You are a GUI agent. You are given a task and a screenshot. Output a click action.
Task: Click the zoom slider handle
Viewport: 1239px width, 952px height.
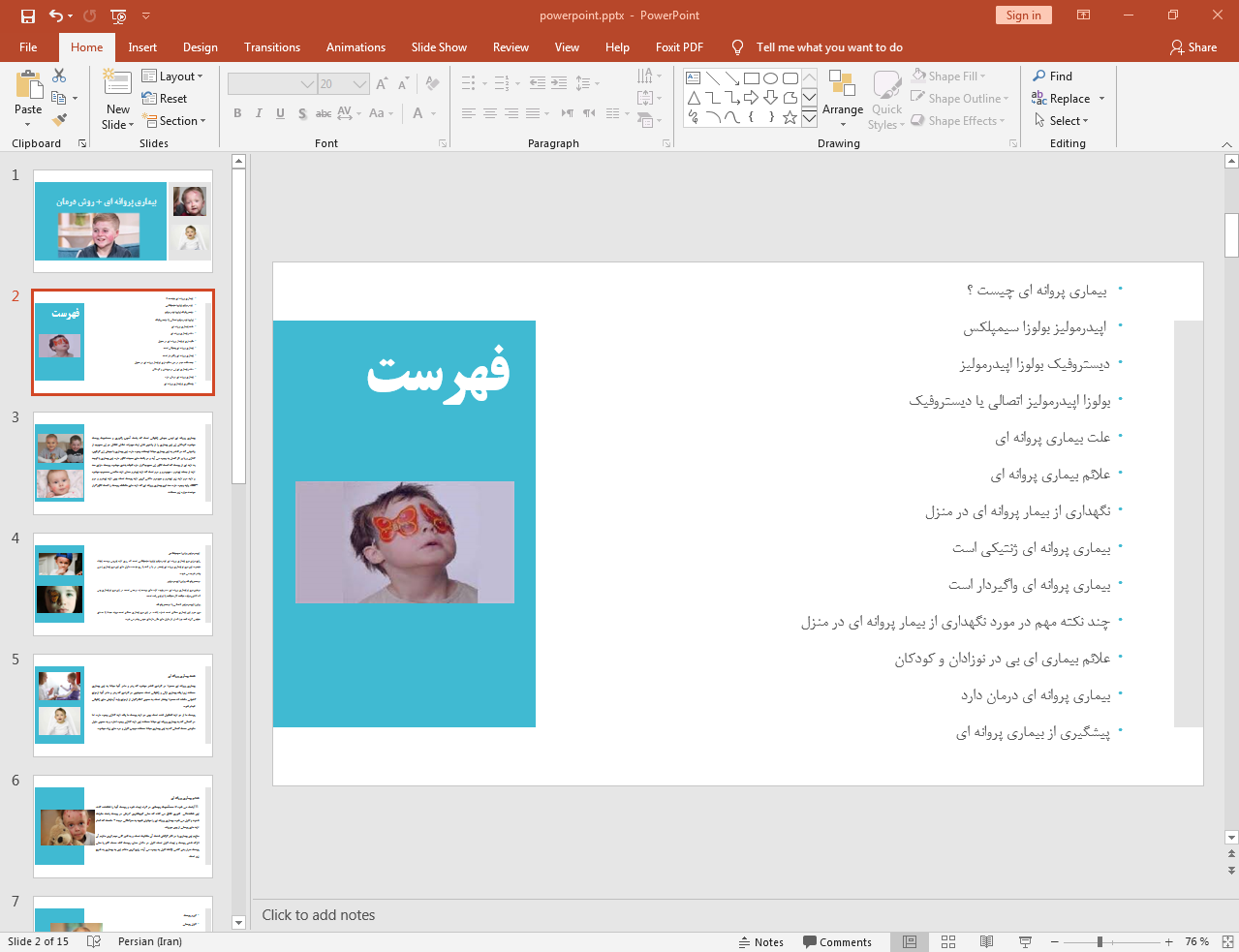click(1100, 941)
